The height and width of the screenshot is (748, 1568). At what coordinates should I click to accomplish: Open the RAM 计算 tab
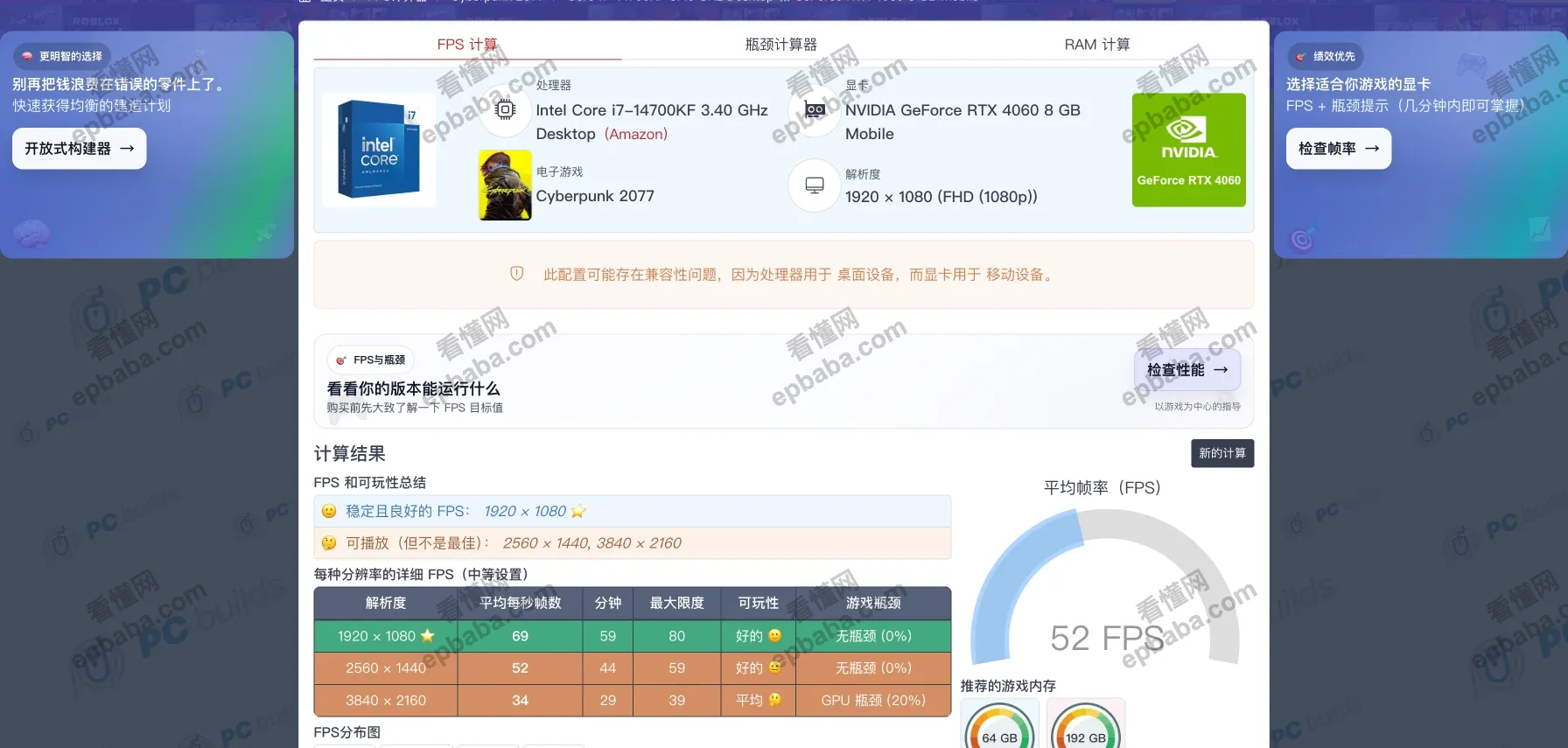coord(1096,45)
